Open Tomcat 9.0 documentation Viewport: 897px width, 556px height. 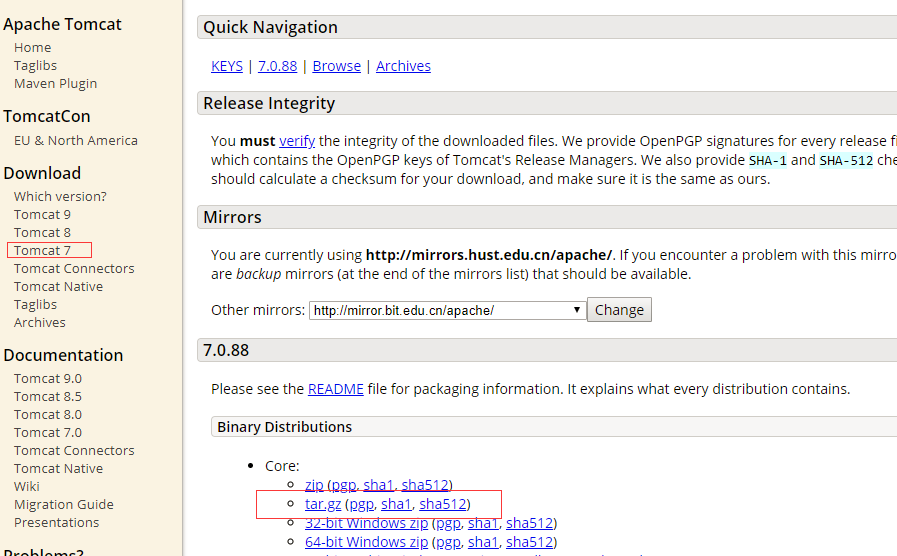click(x=48, y=379)
